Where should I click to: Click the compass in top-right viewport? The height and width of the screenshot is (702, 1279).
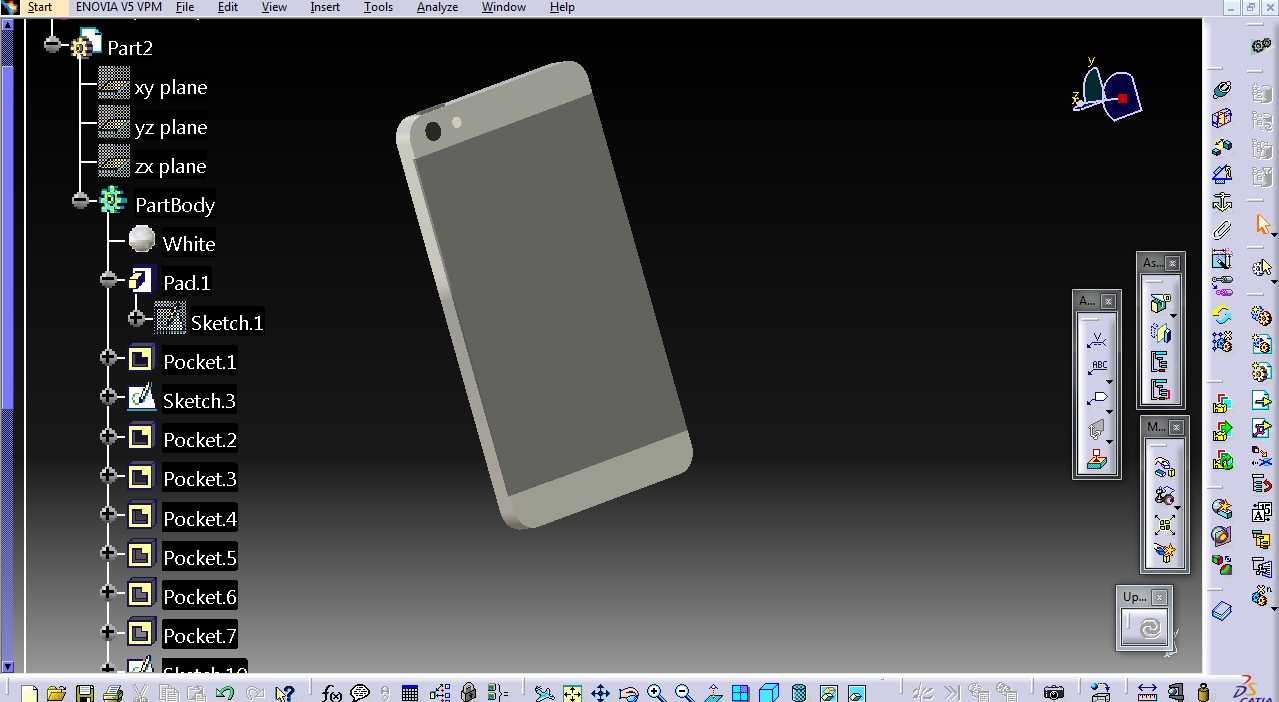pyautogui.click(x=1107, y=92)
